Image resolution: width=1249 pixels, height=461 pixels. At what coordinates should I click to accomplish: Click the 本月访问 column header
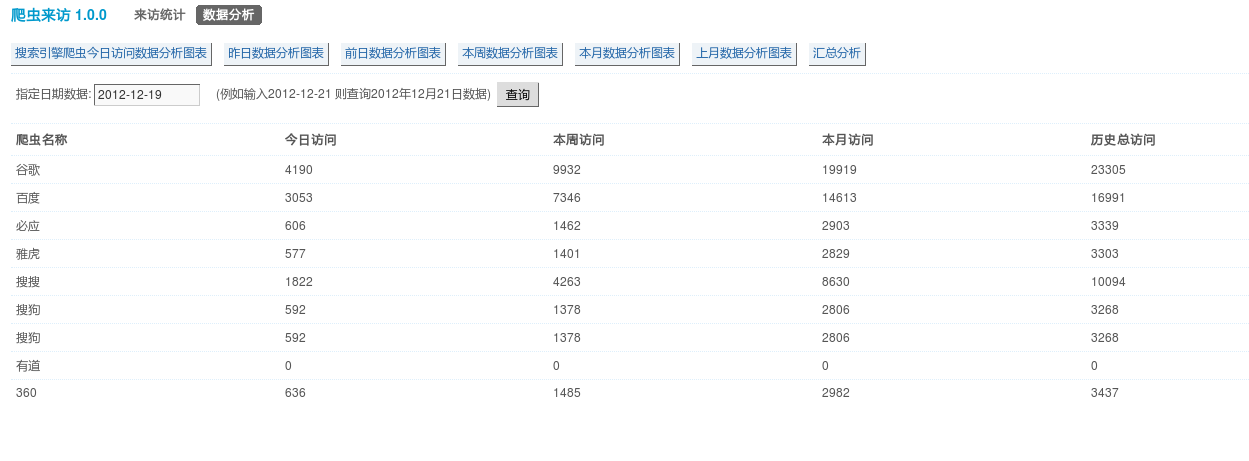847,140
